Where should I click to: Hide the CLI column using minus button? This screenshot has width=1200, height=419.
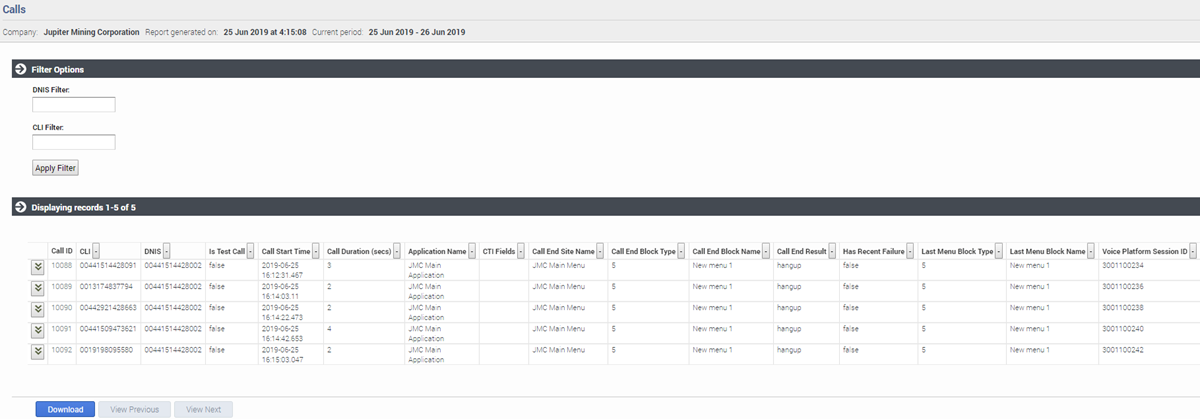(x=97, y=251)
